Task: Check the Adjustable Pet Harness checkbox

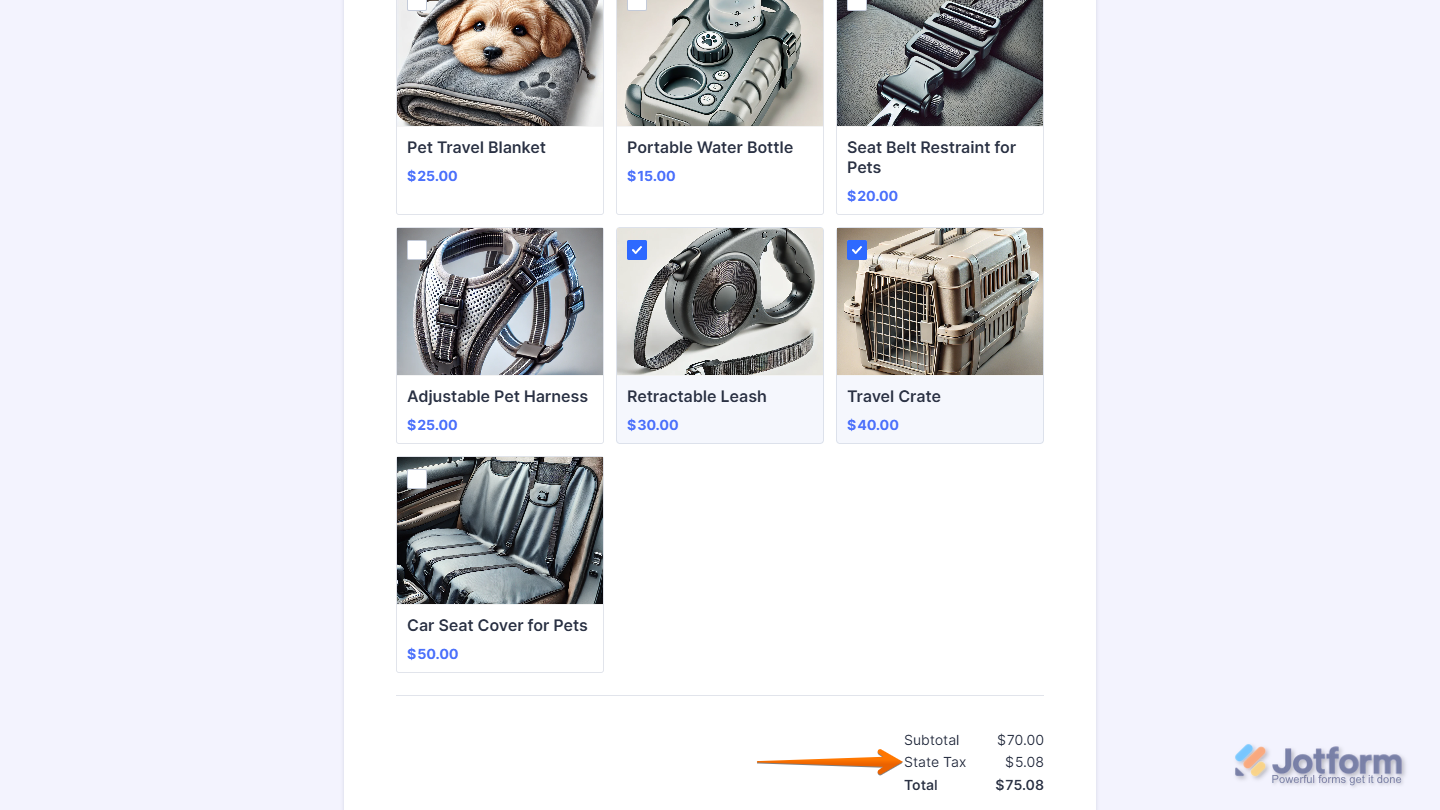Action: coord(417,250)
